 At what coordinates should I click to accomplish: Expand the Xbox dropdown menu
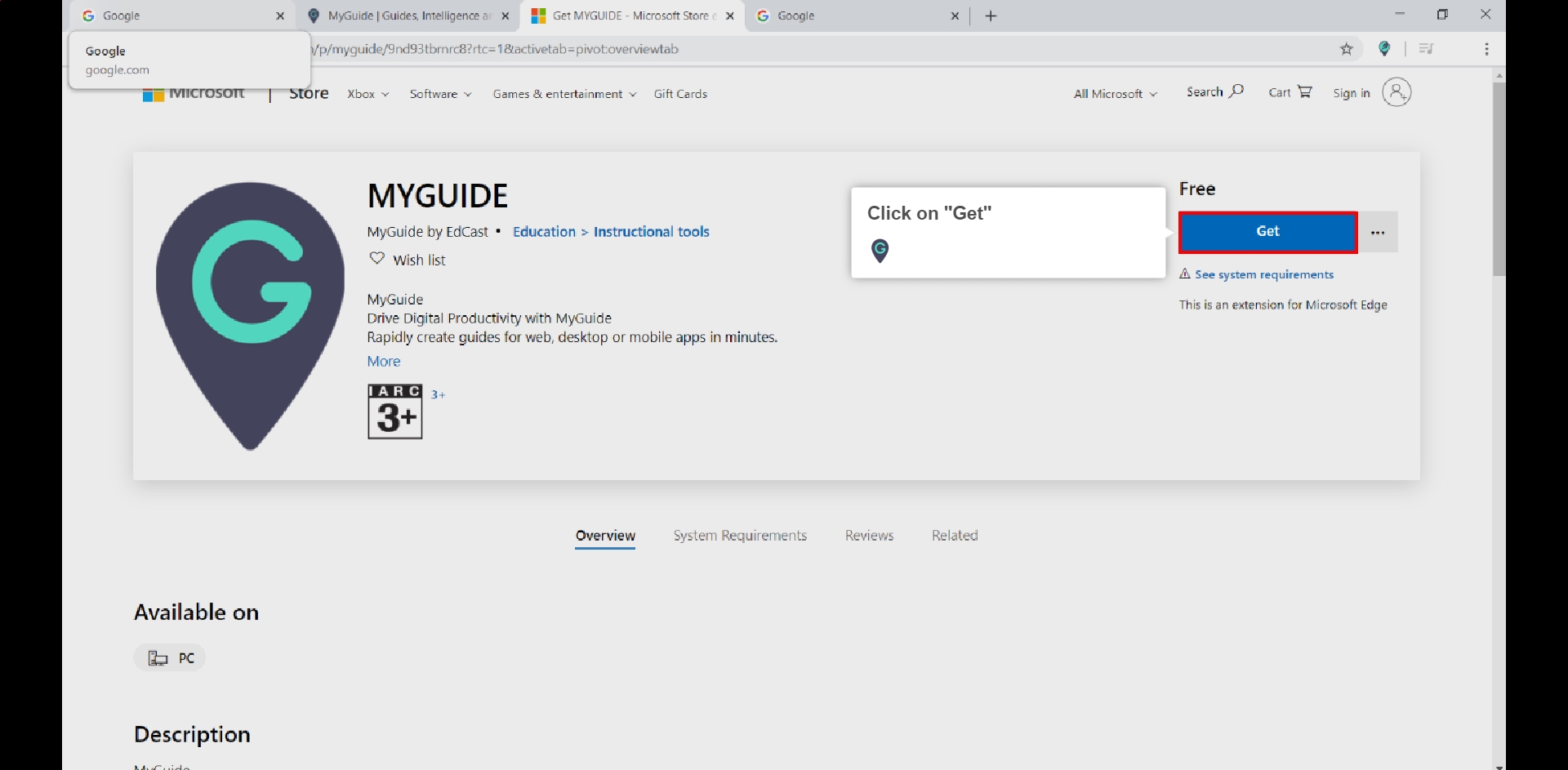click(x=367, y=94)
